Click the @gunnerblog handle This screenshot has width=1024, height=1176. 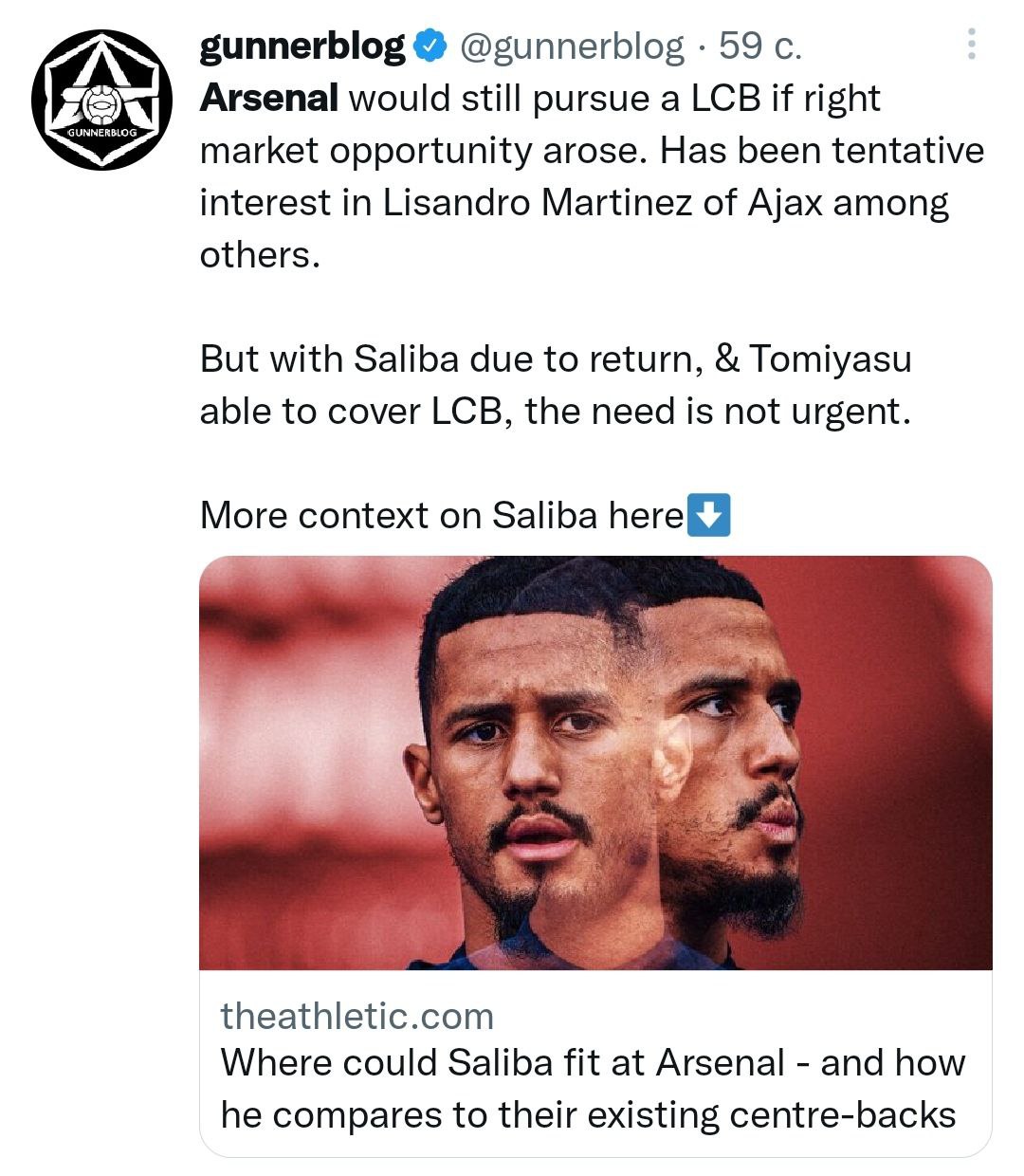(571, 46)
